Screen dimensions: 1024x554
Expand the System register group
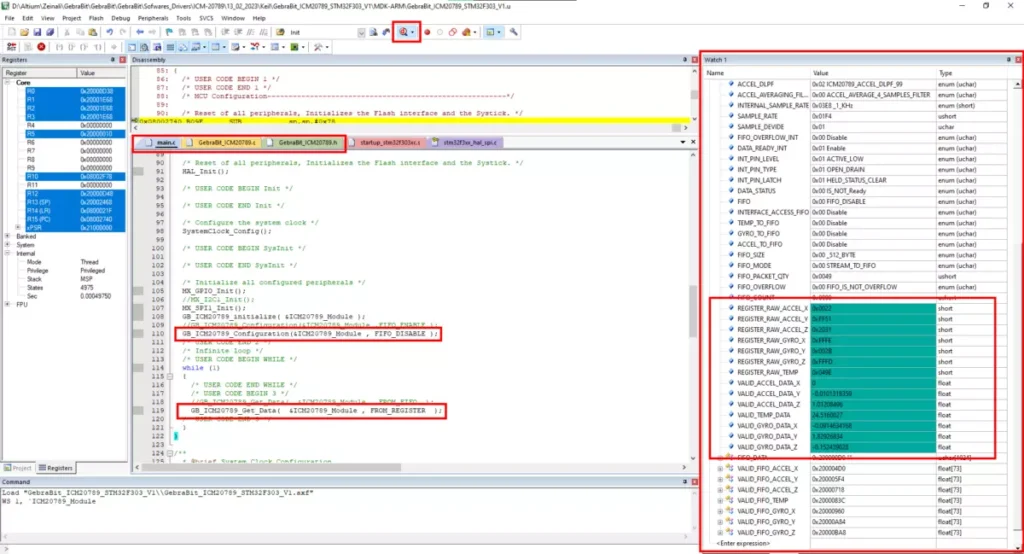[x=8, y=244]
